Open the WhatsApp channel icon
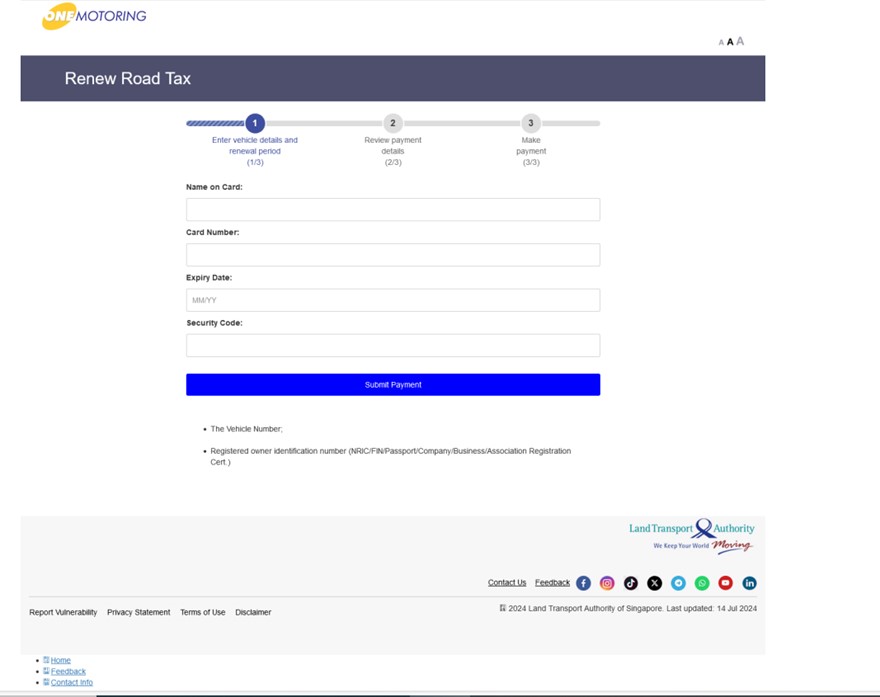Viewport: 880px width, 697px height. pos(702,582)
